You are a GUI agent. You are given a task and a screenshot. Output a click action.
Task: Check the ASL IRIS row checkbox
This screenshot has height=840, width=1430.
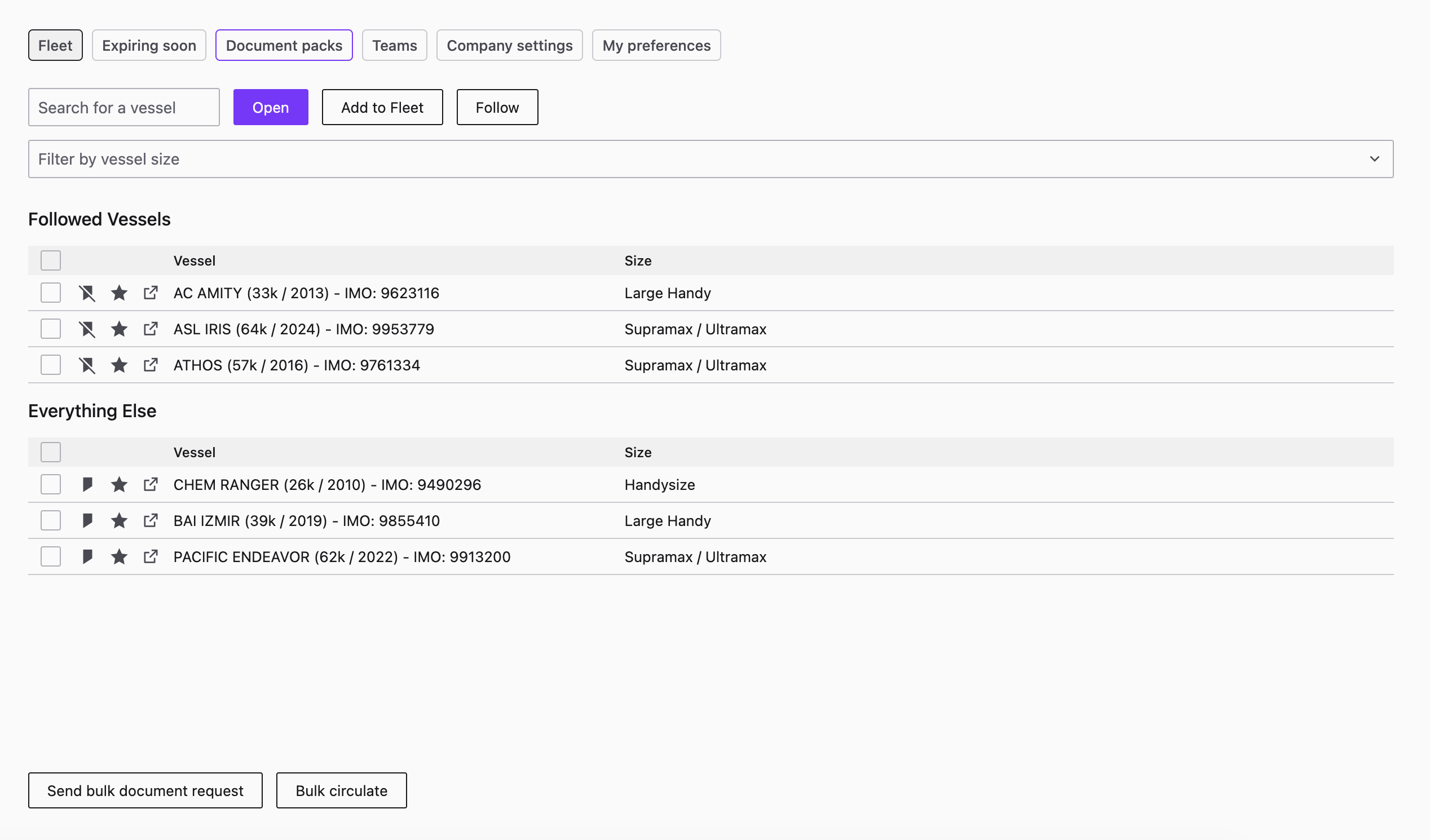[51, 329]
